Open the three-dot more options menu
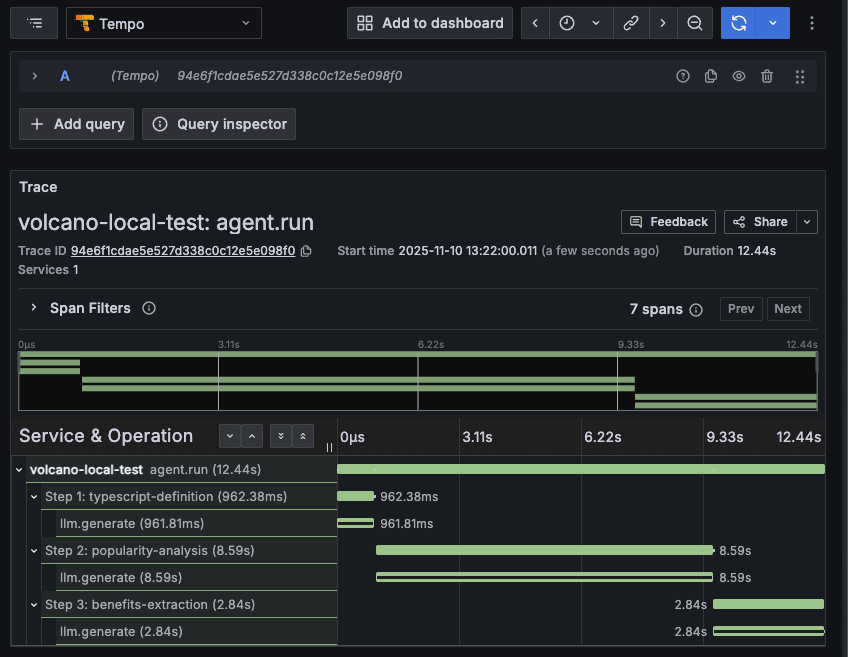This screenshot has height=657, width=848. click(811, 23)
